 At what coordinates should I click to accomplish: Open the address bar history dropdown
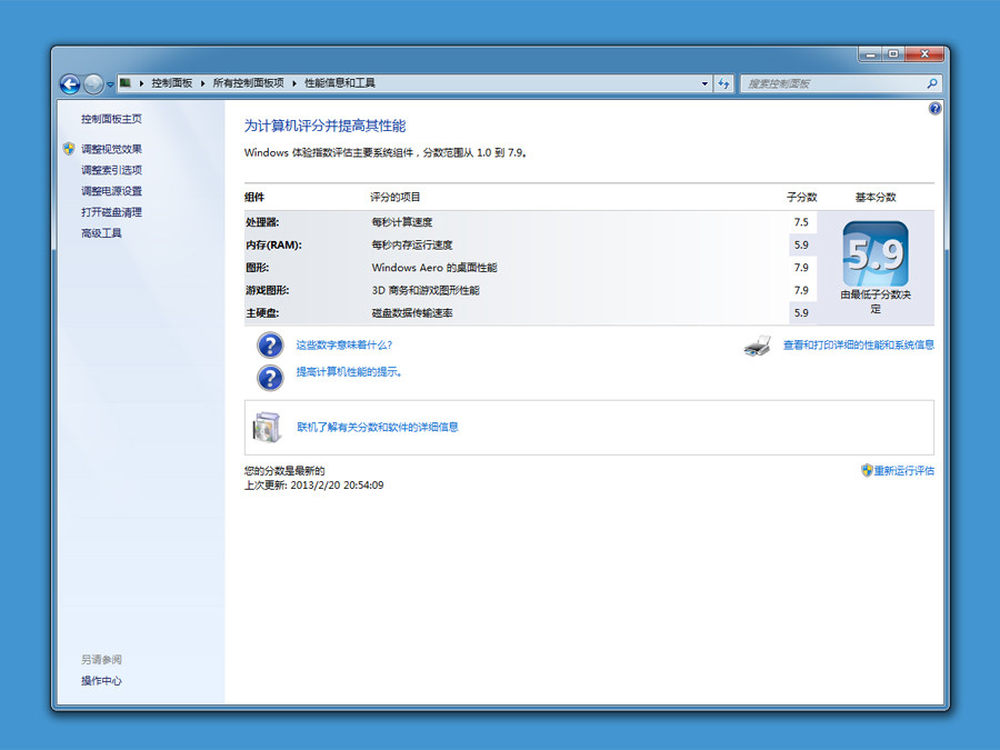tap(705, 84)
